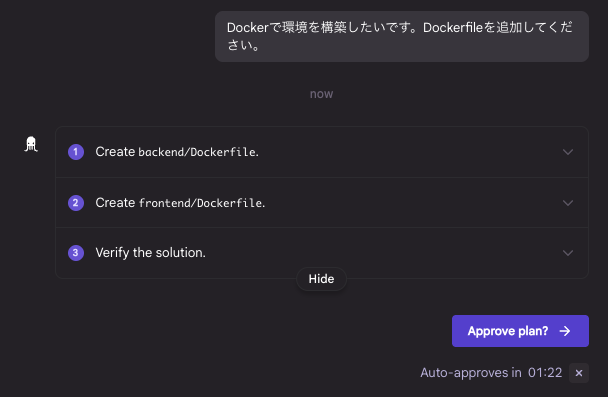Click the Jules octopus avatar icon

(x=31, y=144)
